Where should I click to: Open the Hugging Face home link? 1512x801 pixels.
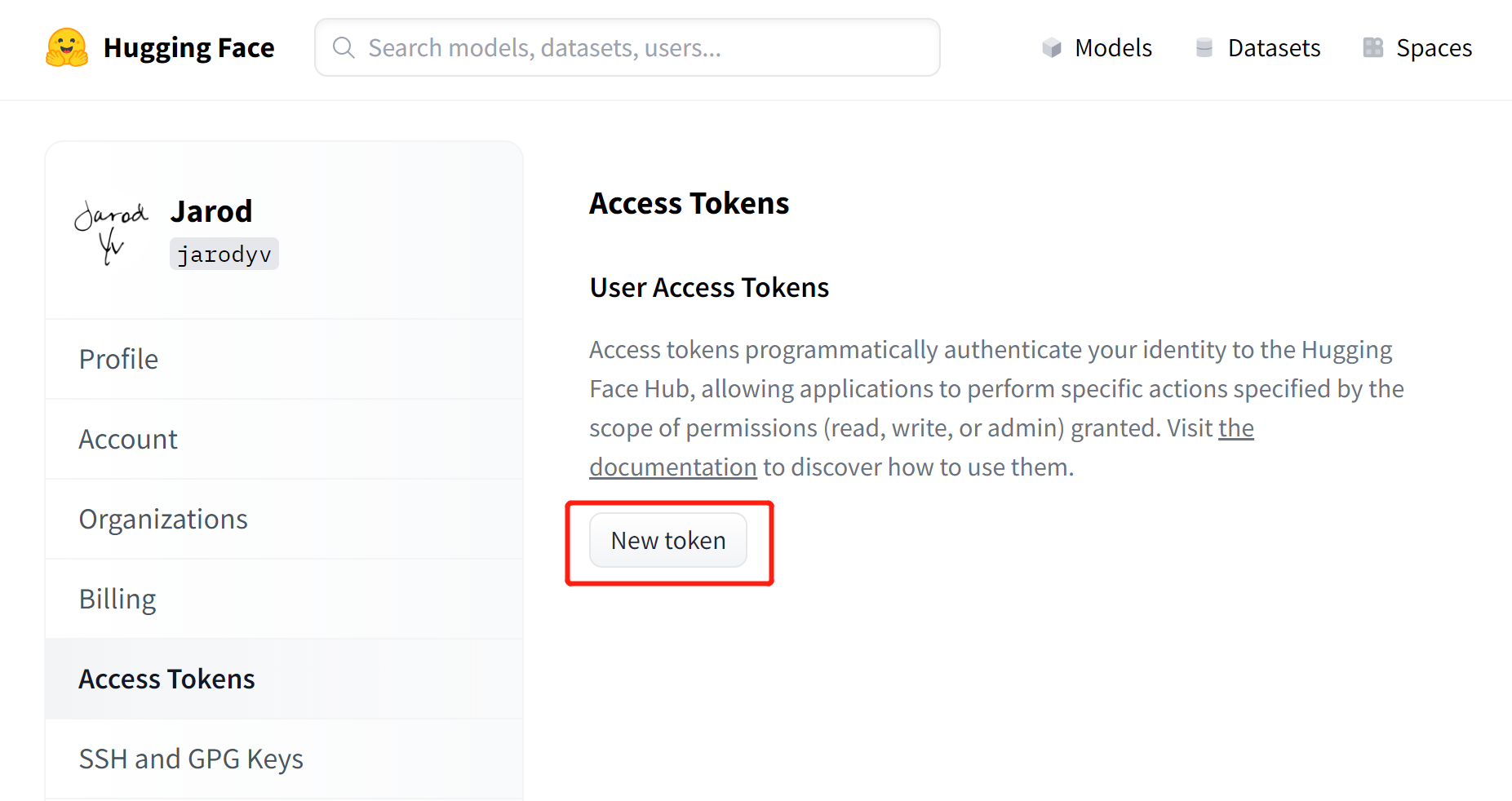[160, 47]
